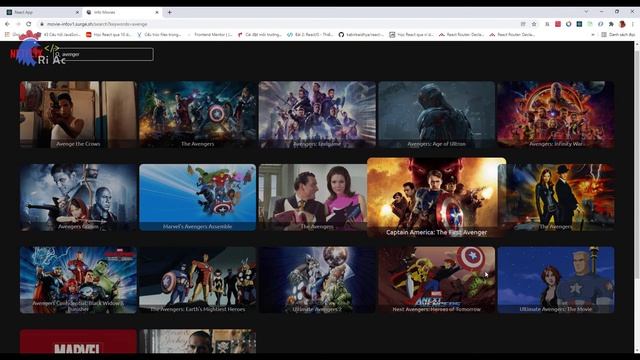Focus the movie search box containing avenger
The height and width of the screenshot is (360, 640).
pos(103,54)
